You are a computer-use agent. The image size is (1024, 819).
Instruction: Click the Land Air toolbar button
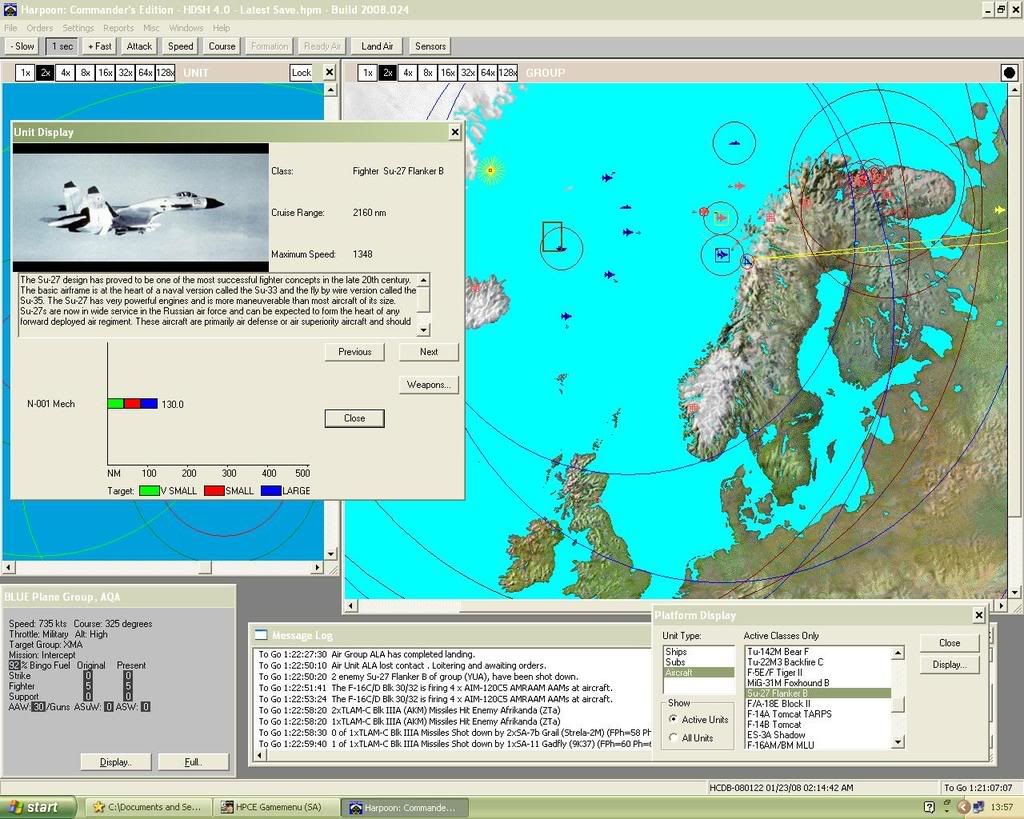click(377, 46)
